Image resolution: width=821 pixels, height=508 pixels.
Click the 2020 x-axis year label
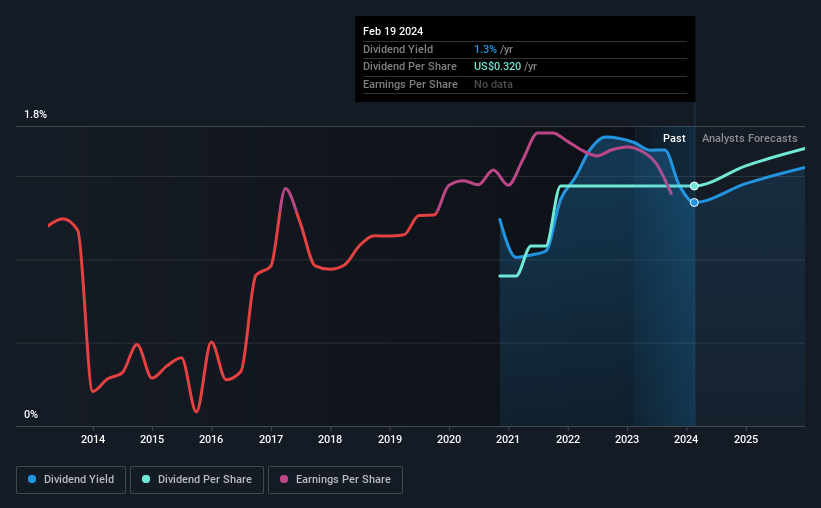pyautogui.click(x=449, y=439)
